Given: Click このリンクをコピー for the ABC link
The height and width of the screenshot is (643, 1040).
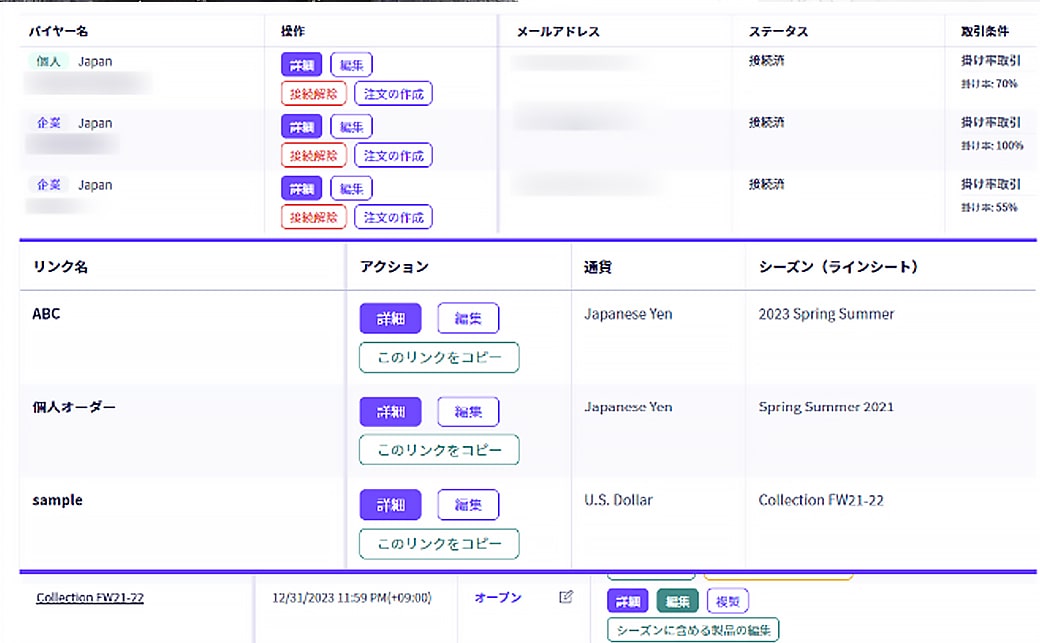Looking at the screenshot, I should point(439,358).
